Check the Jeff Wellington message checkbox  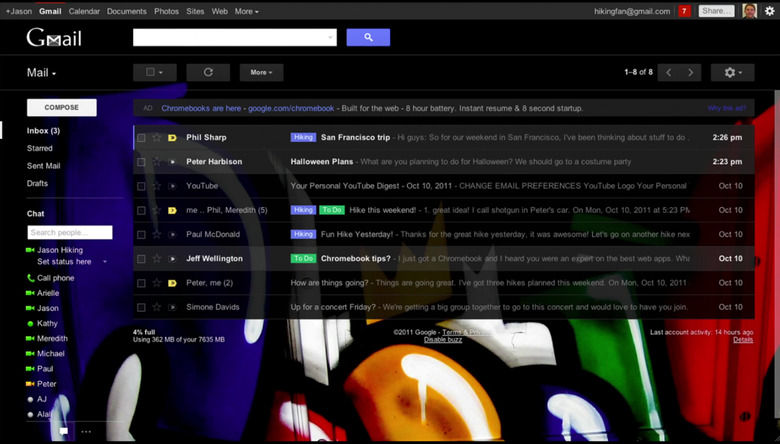(x=141, y=259)
